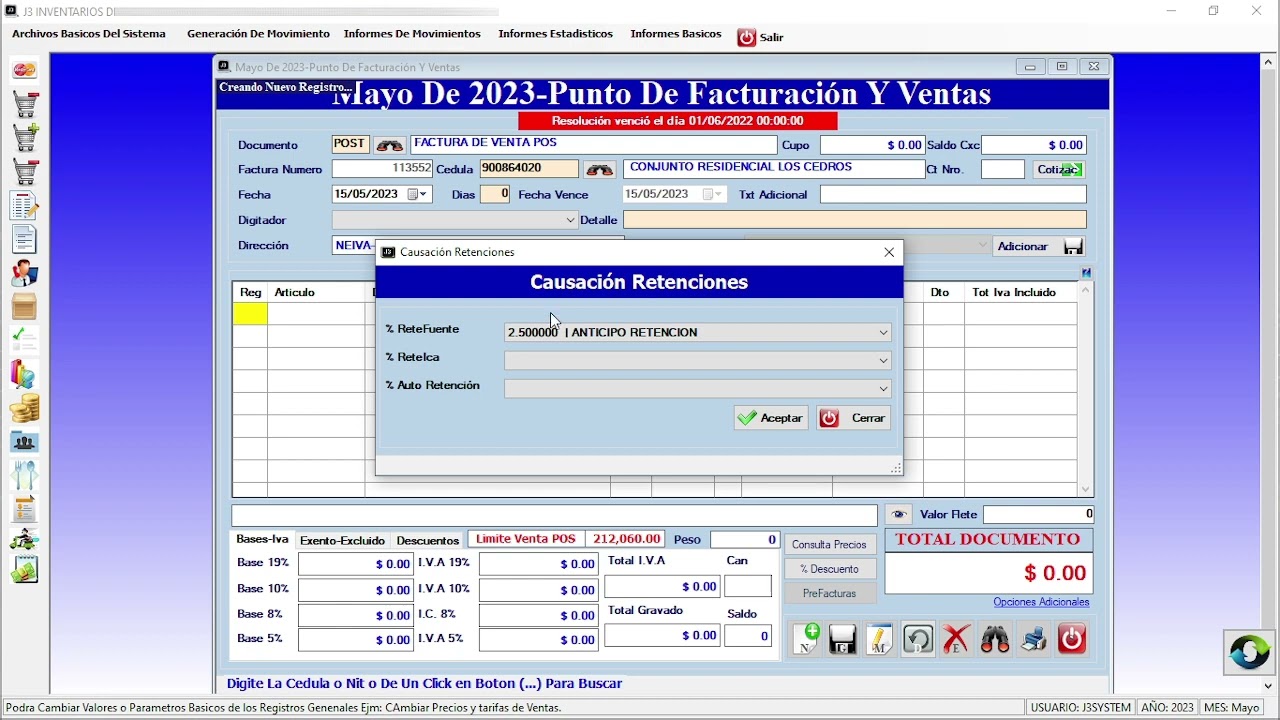Image resolution: width=1280 pixels, height=720 pixels.
Task: Click the user with laptop sidebar icon
Action: click(x=25, y=273)
